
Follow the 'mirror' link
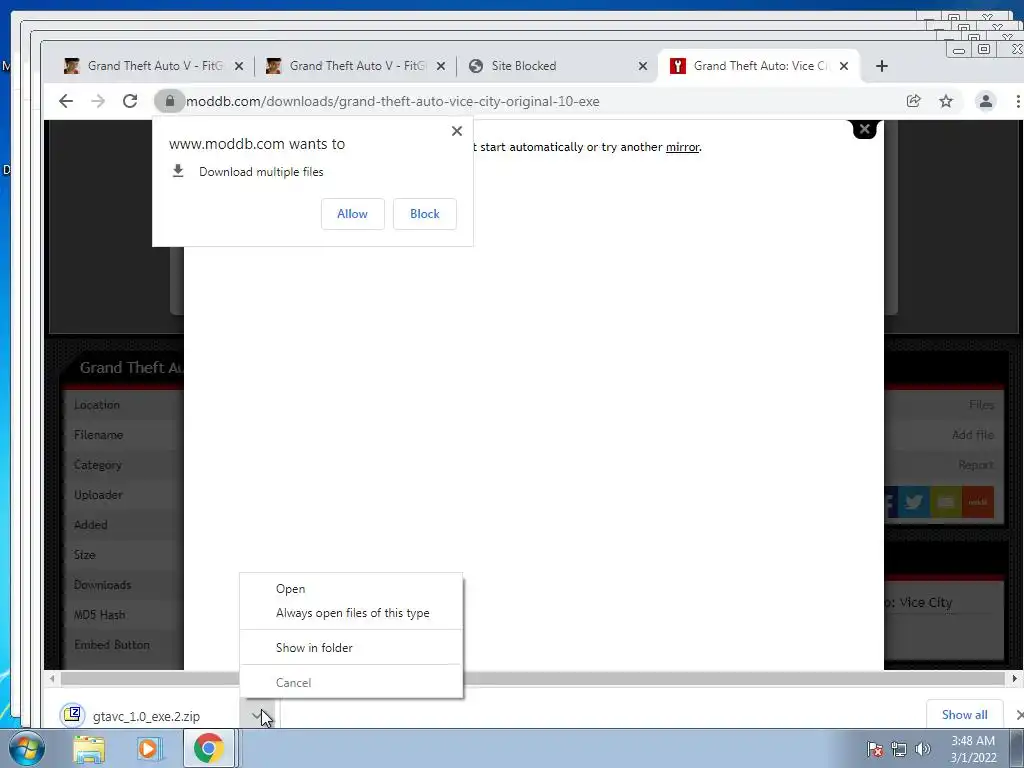coord(682,147)
